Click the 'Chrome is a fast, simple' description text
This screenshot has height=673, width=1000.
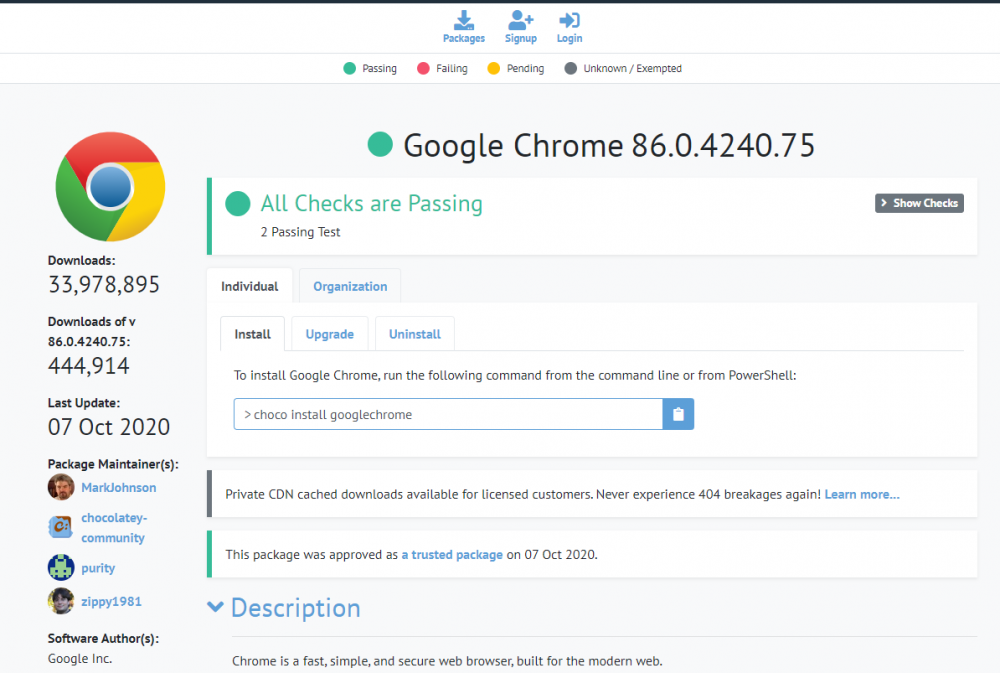447,661
